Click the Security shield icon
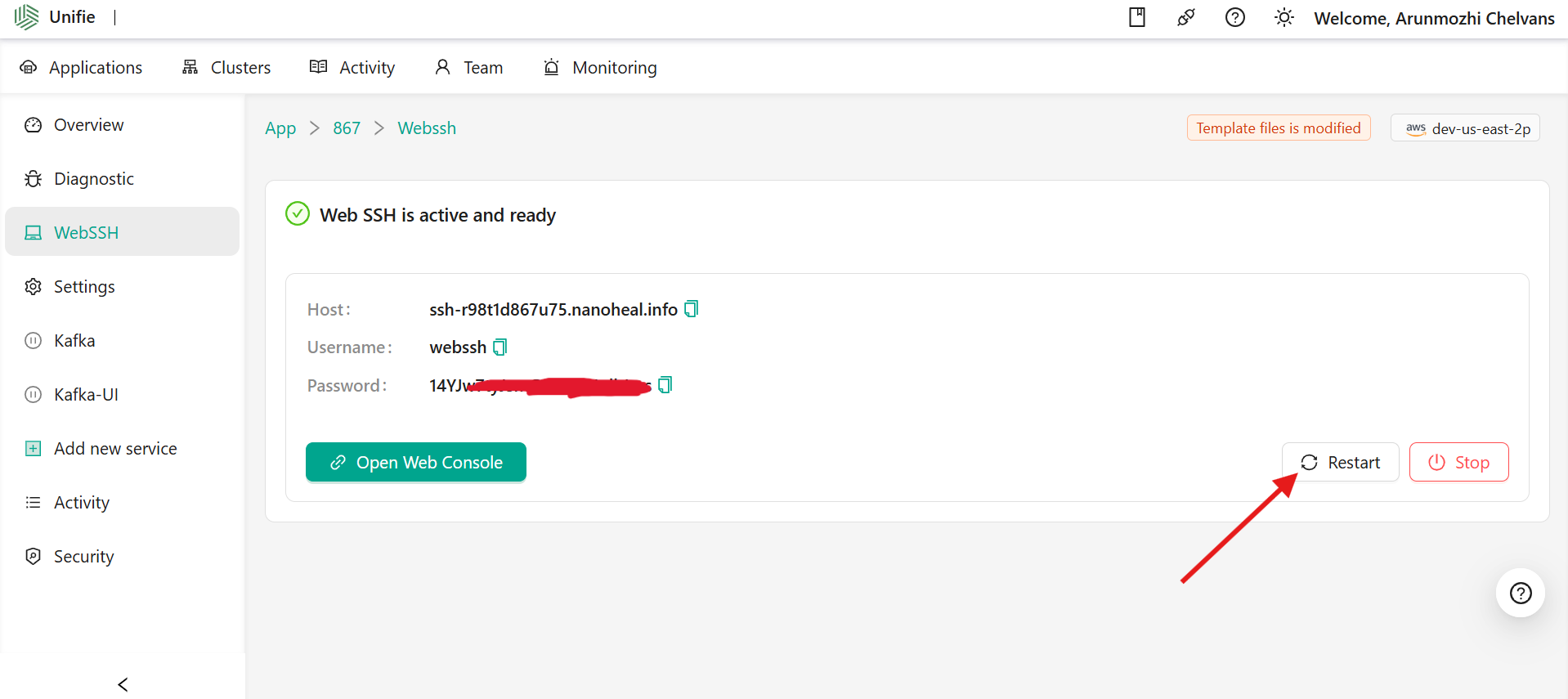The height and width of the screenshot is (699, 1568). (x=33, y=557)
